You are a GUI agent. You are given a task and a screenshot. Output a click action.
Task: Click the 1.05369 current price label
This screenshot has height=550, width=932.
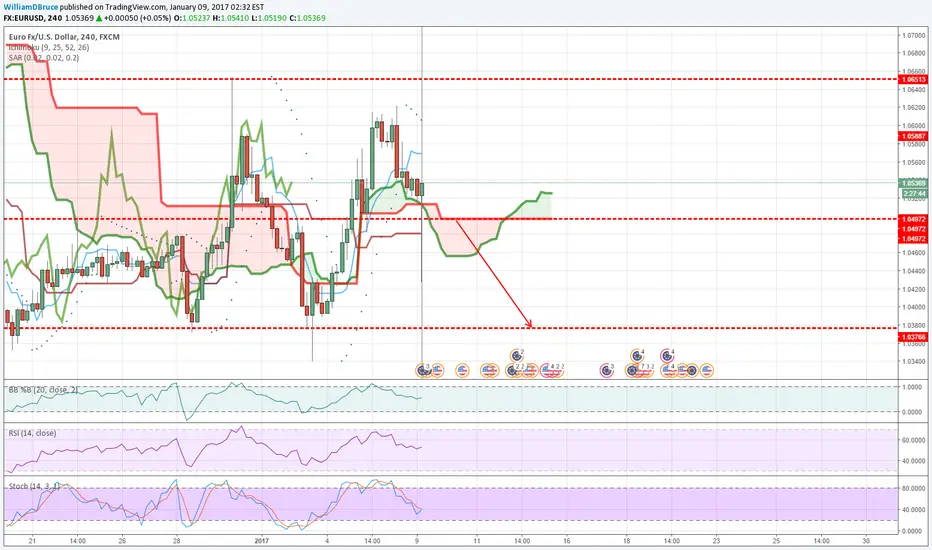click(914, 183)
